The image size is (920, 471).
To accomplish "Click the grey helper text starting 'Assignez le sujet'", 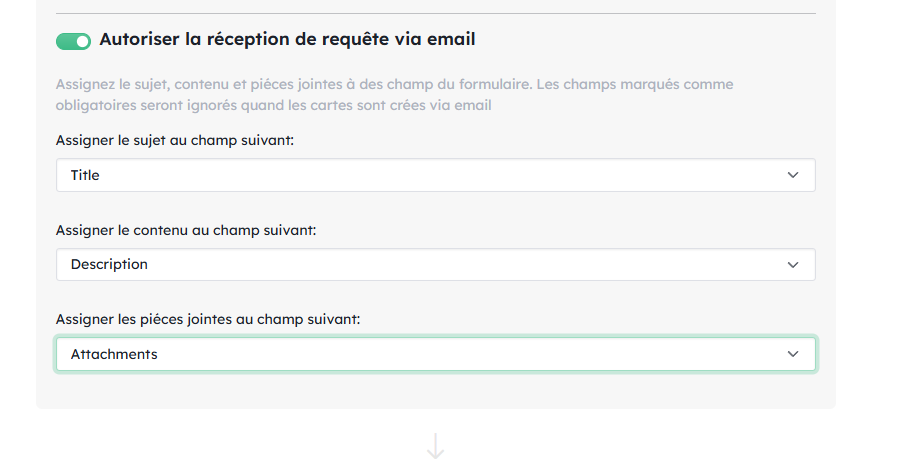I will 395,85.
